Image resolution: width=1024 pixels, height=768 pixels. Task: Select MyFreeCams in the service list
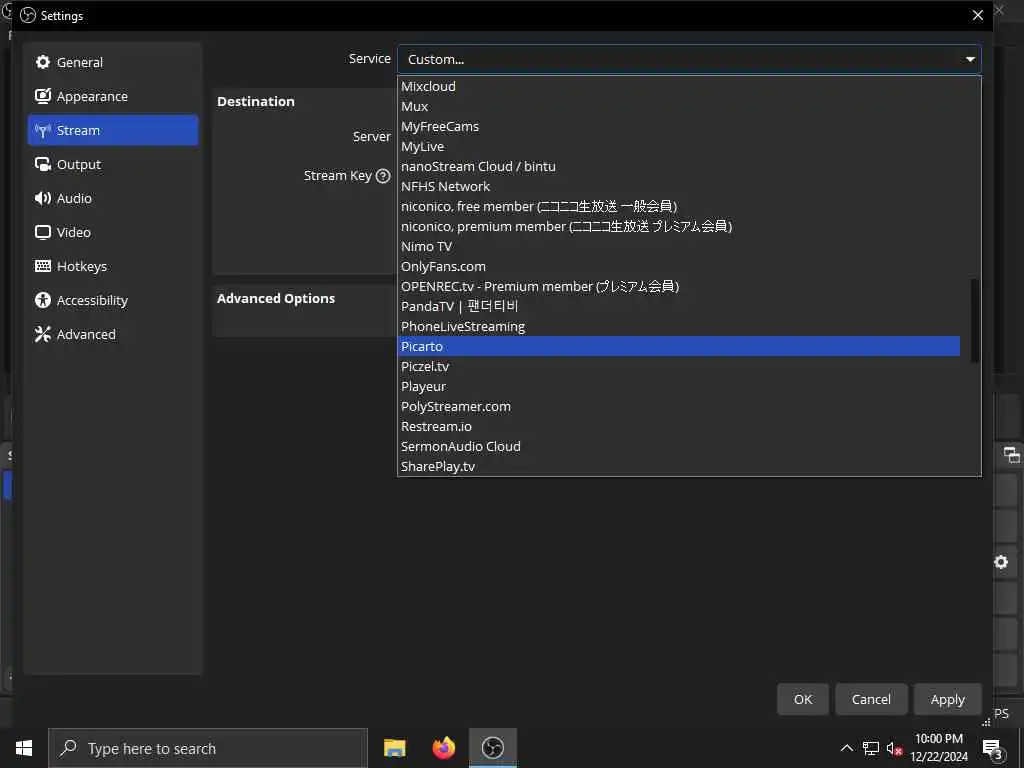pos(679,126)
